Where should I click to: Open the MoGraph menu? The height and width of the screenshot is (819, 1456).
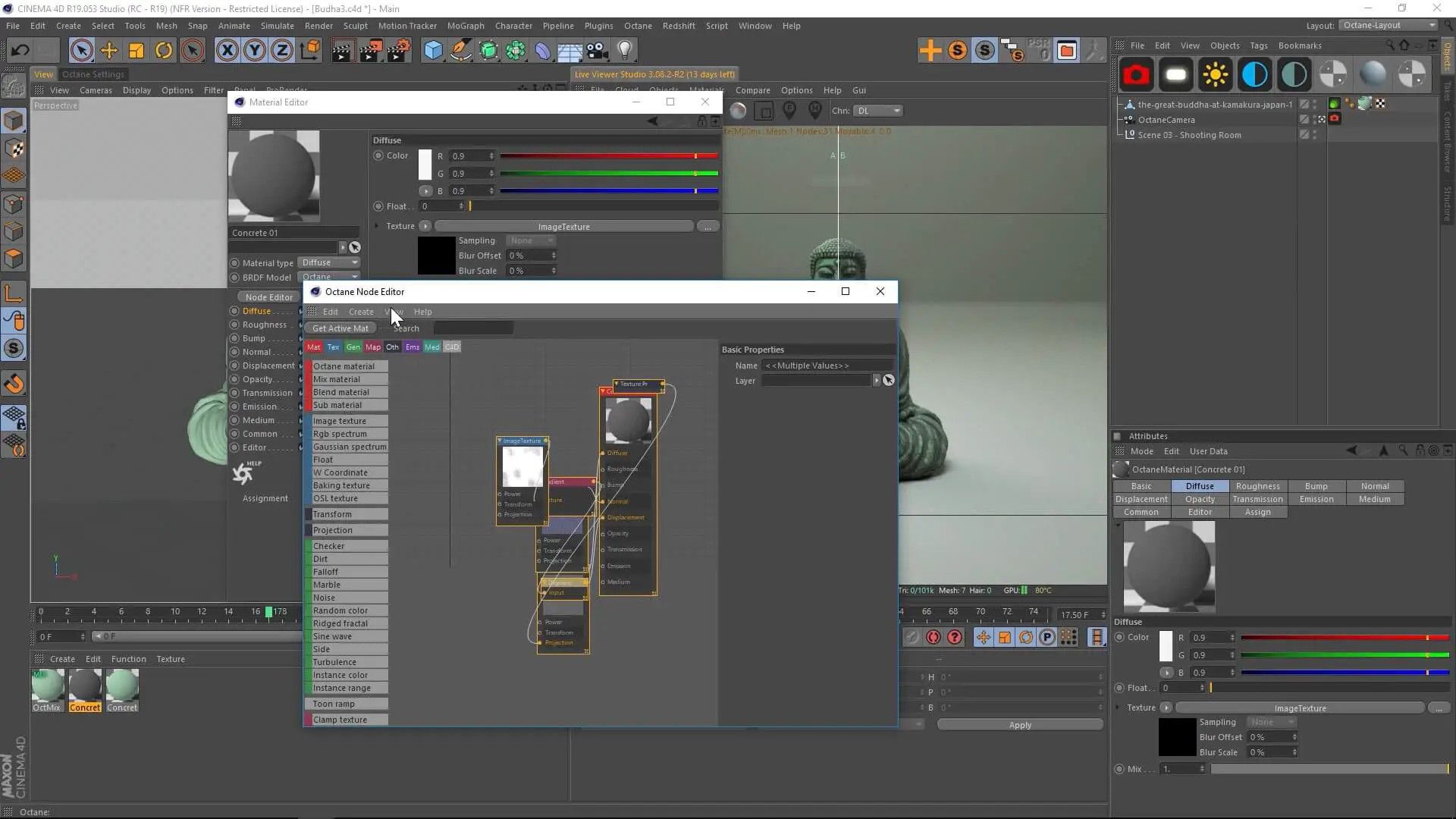click(x=466, y=26)
